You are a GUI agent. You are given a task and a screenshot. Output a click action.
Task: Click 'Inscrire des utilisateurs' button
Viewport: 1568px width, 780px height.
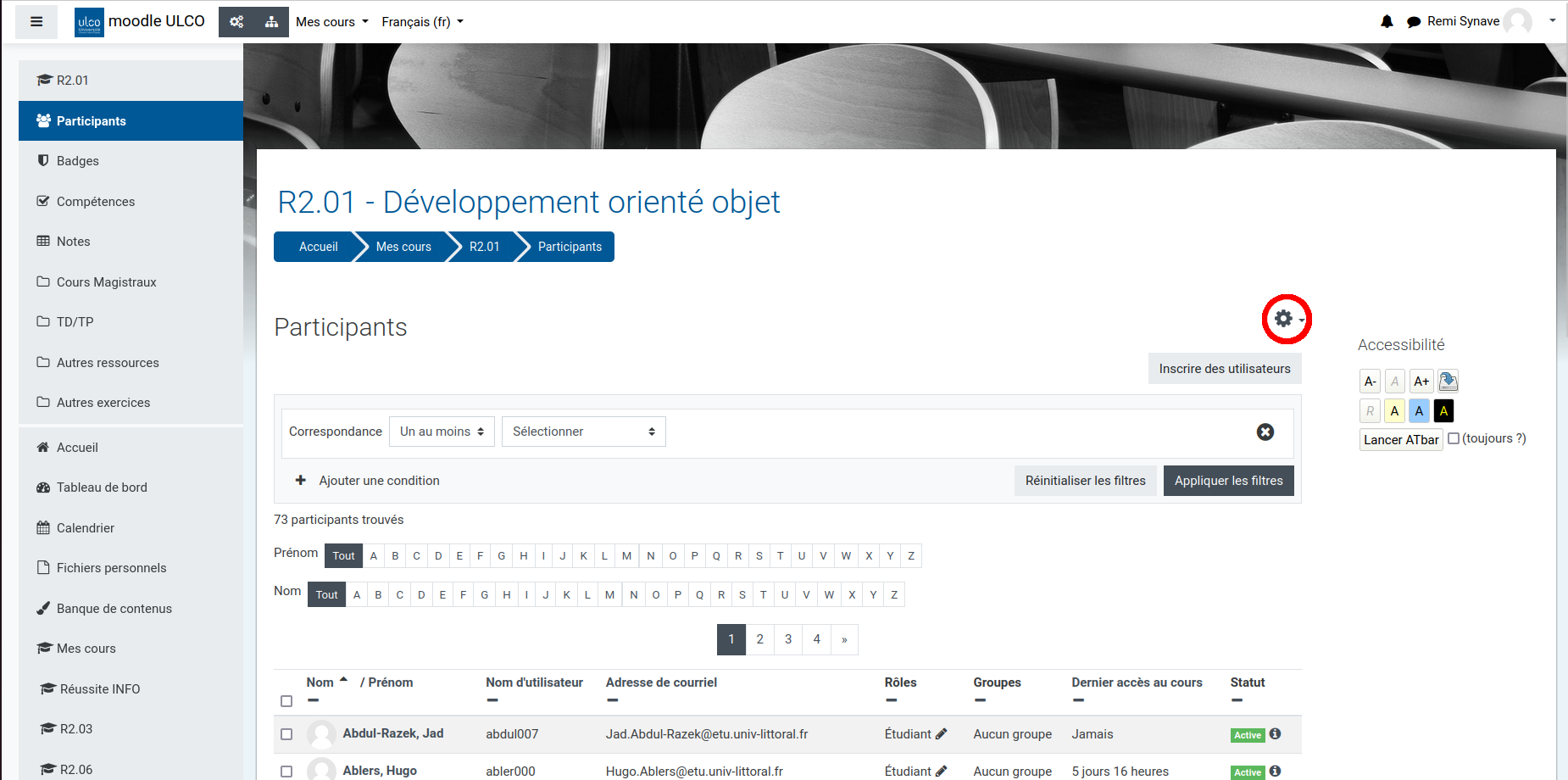(1224, 369)
